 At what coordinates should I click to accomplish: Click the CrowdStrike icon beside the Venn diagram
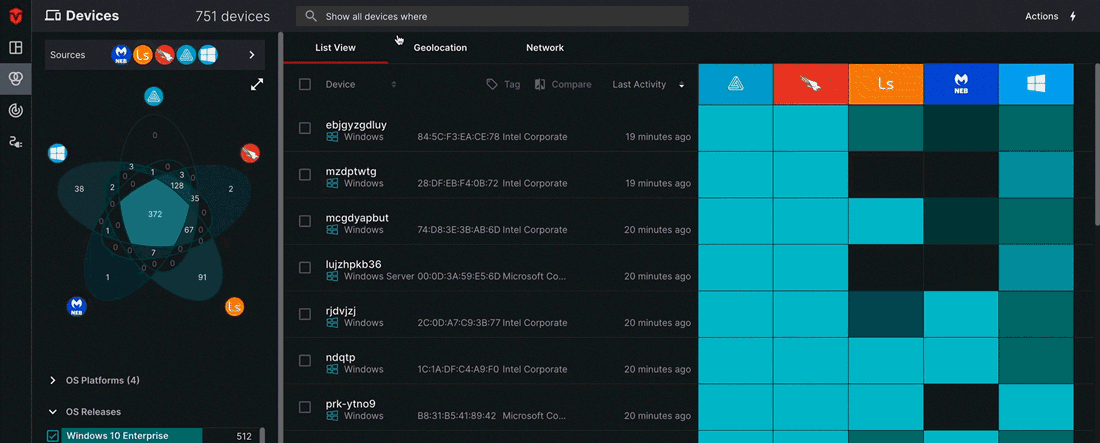click(250, 153)
